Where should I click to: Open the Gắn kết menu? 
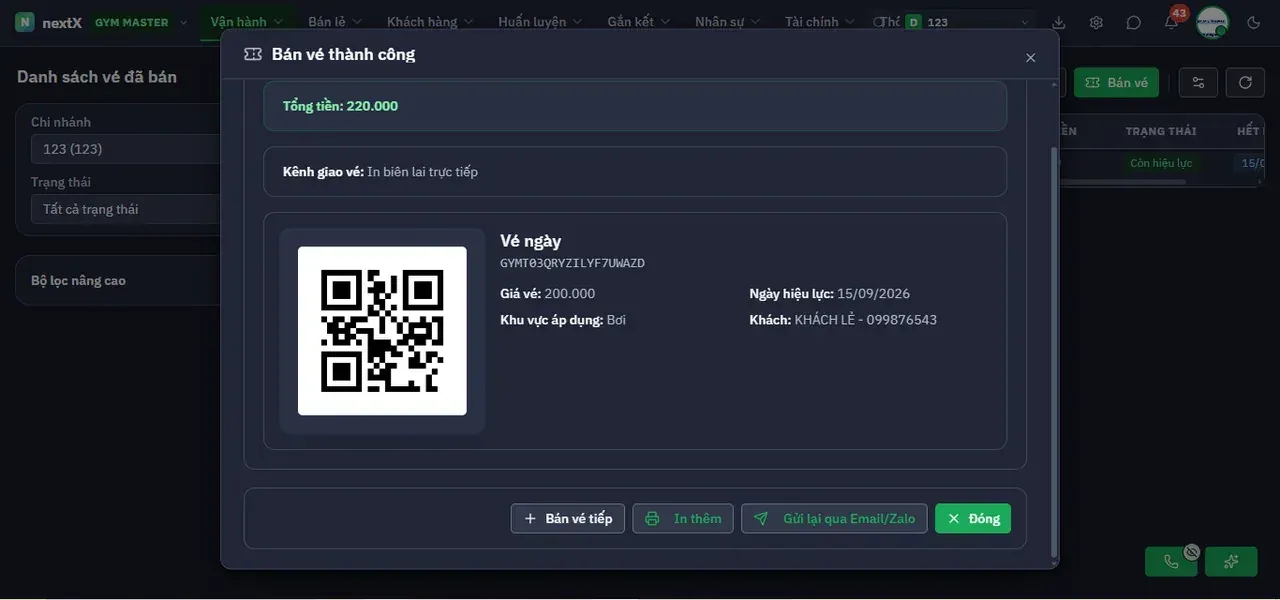[638, 22]
